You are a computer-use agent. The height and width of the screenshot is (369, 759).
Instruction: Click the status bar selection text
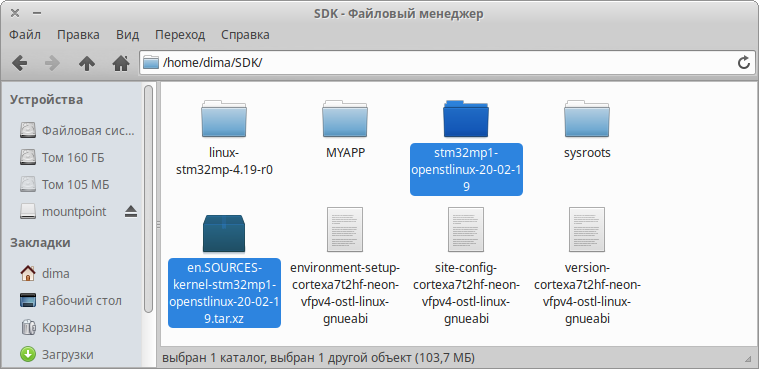click(x=318, y=358)
